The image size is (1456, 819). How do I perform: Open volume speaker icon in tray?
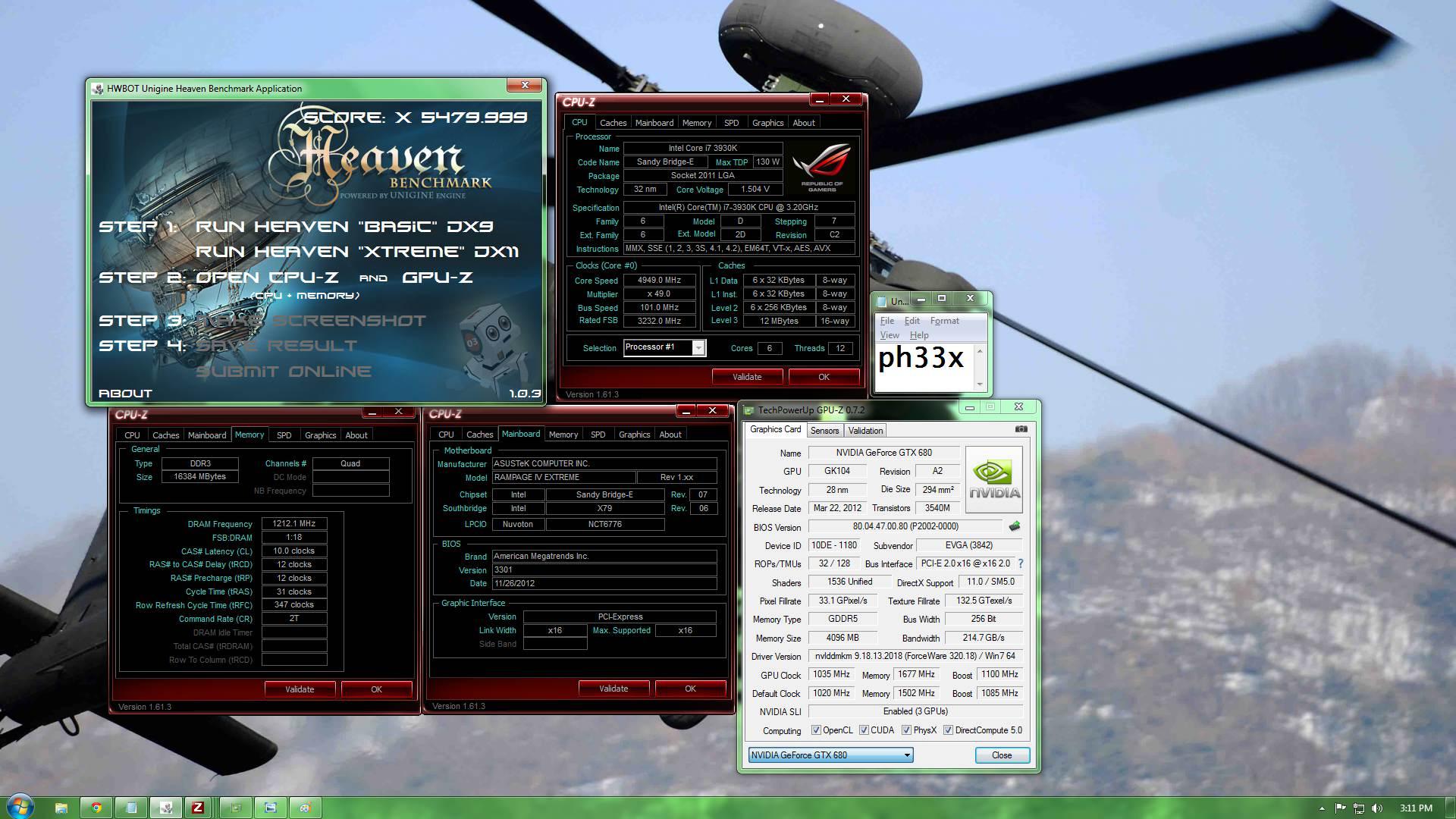(1378, 808)
